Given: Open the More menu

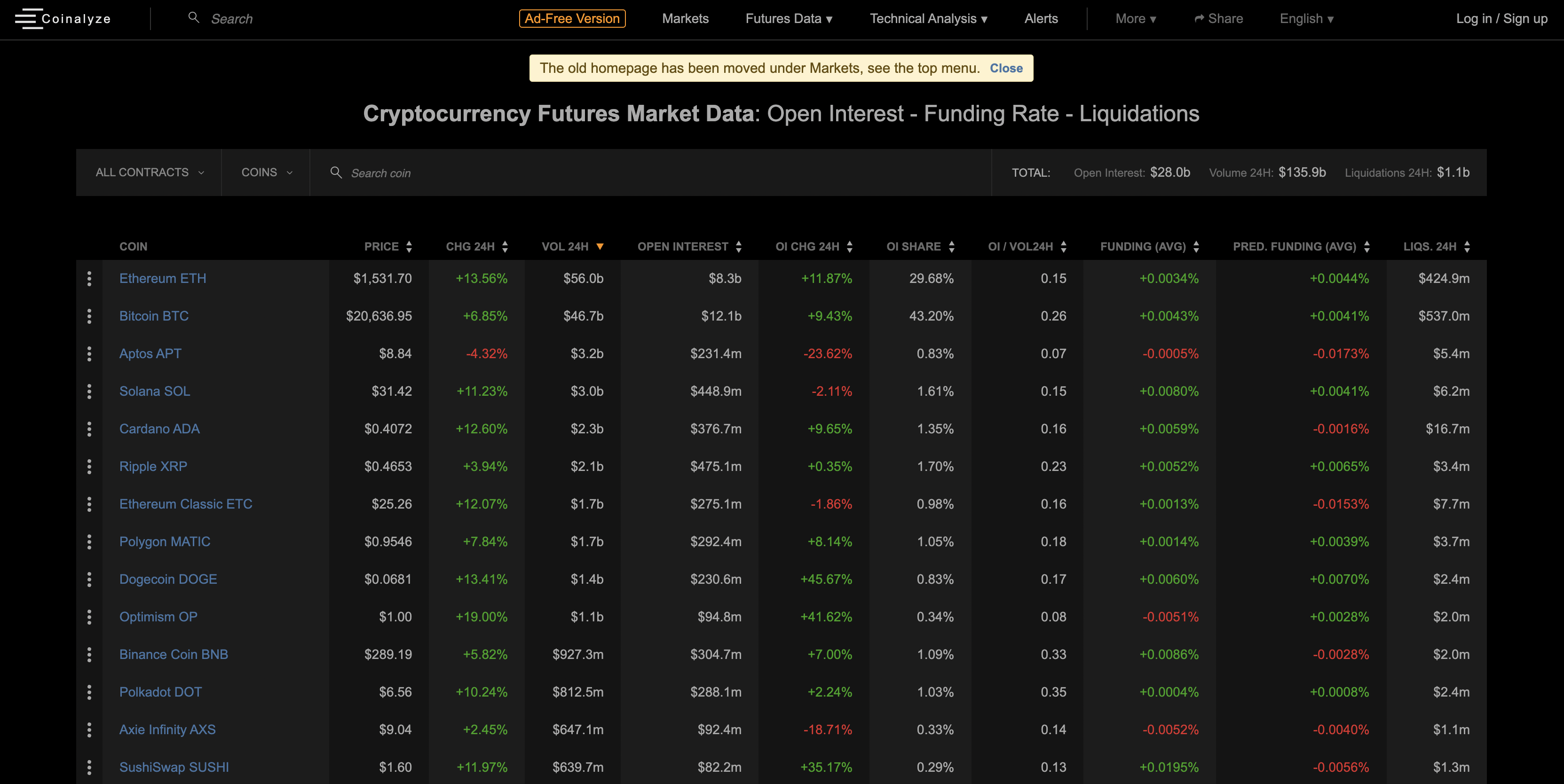Looking at the screenshot, I should 1135,19.
